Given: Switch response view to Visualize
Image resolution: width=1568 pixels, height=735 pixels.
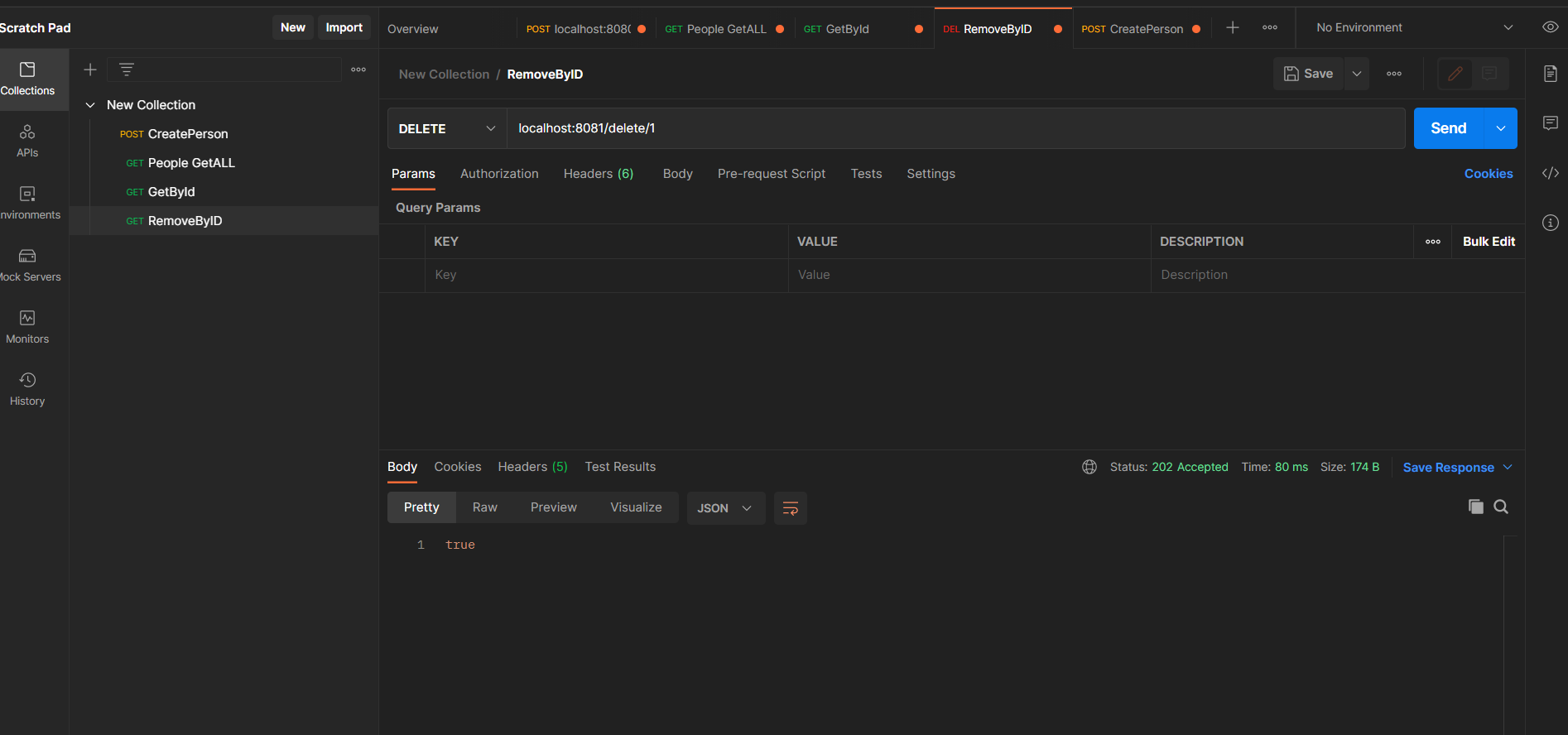Looking at the screenshot, I should click(636, 507).
